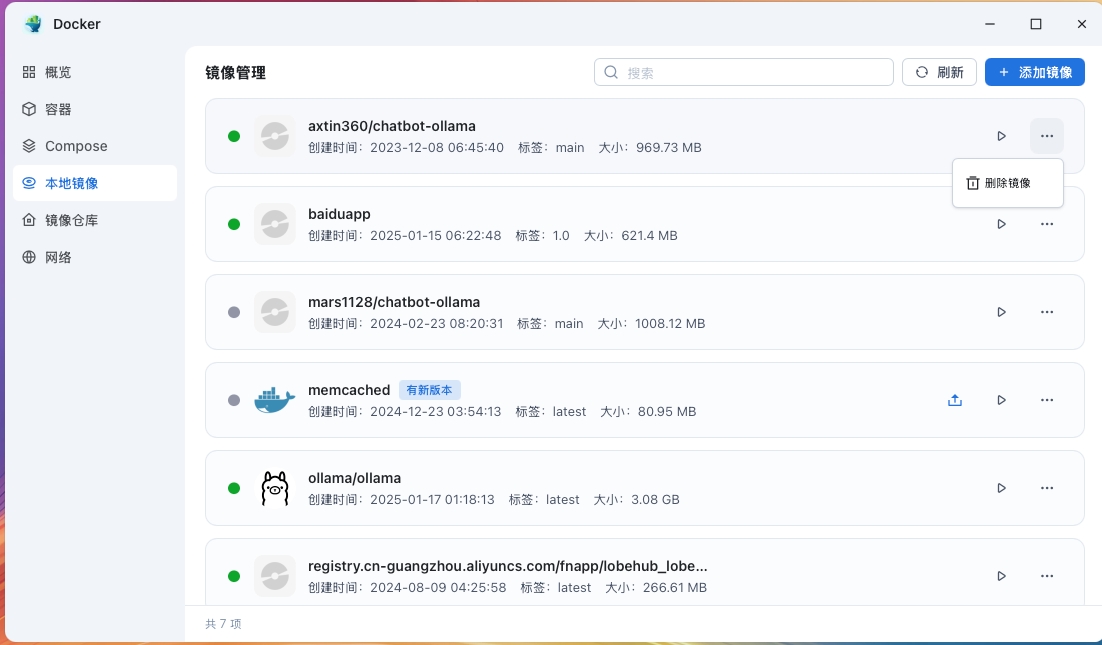Click the registry.cn-guangzhou image placeholder icon
Screen dimensions: 1102x645
tap(275, 576)
